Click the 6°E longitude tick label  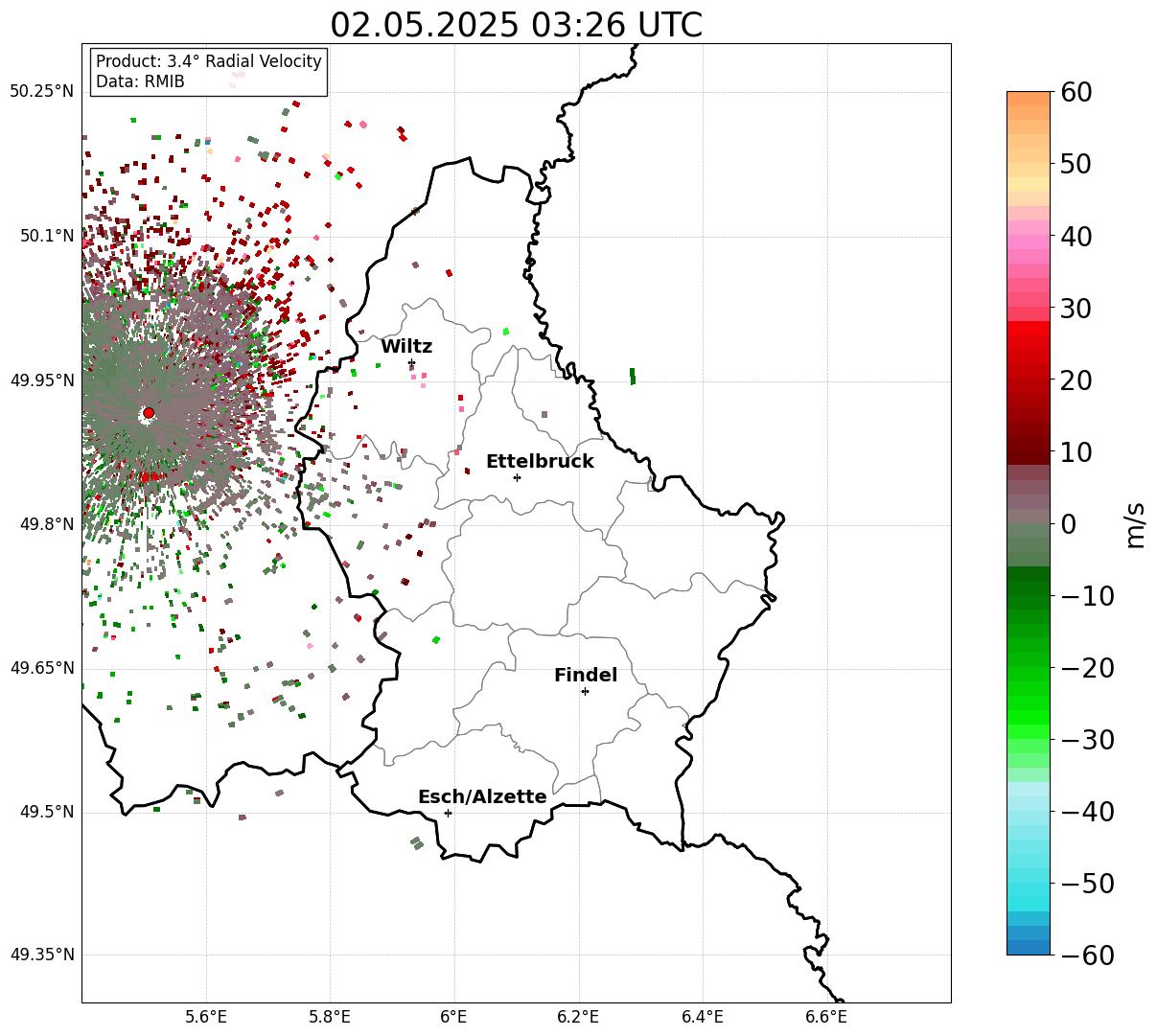click(454, 1017)
